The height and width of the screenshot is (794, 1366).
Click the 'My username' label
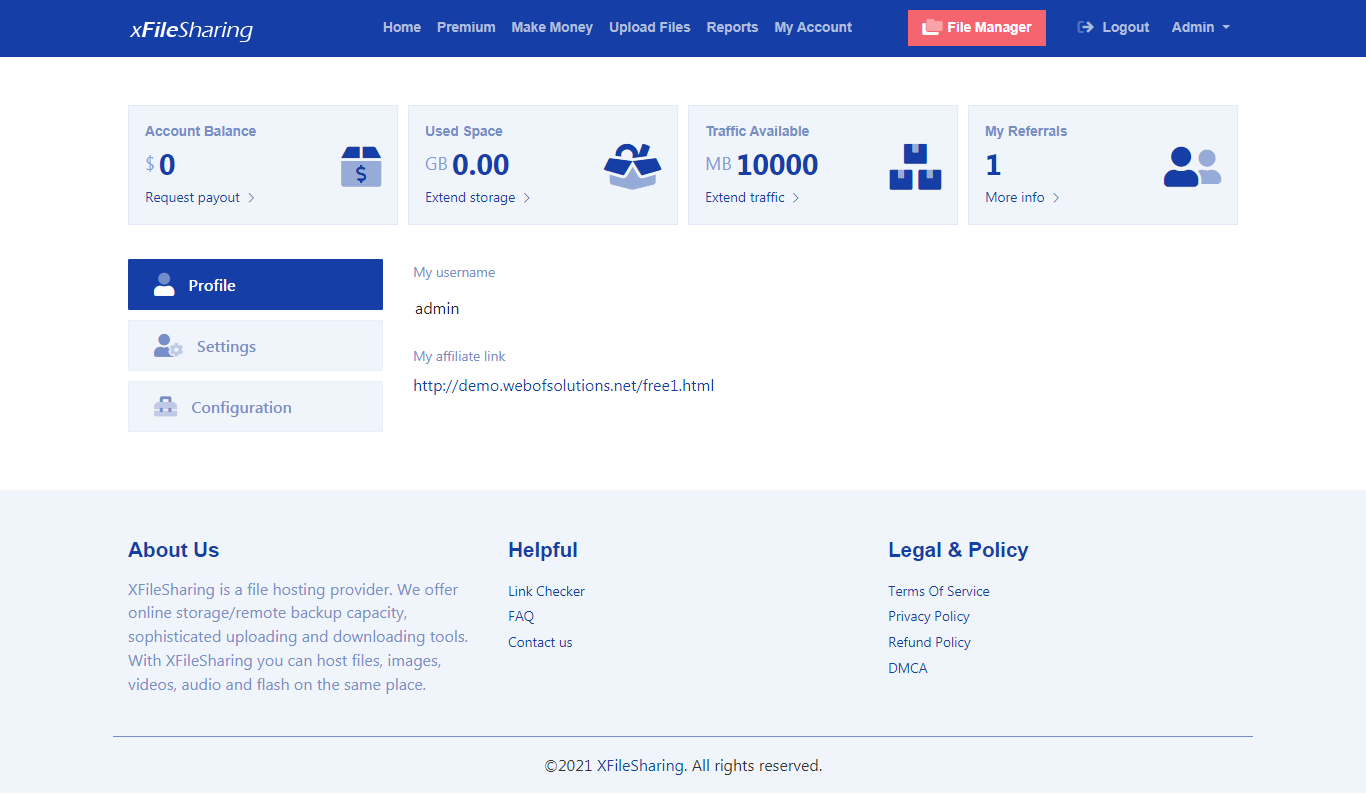coord(454,272)
